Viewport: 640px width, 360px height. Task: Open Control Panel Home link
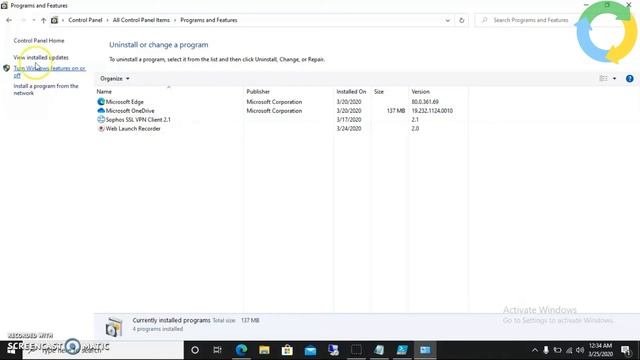39,40
